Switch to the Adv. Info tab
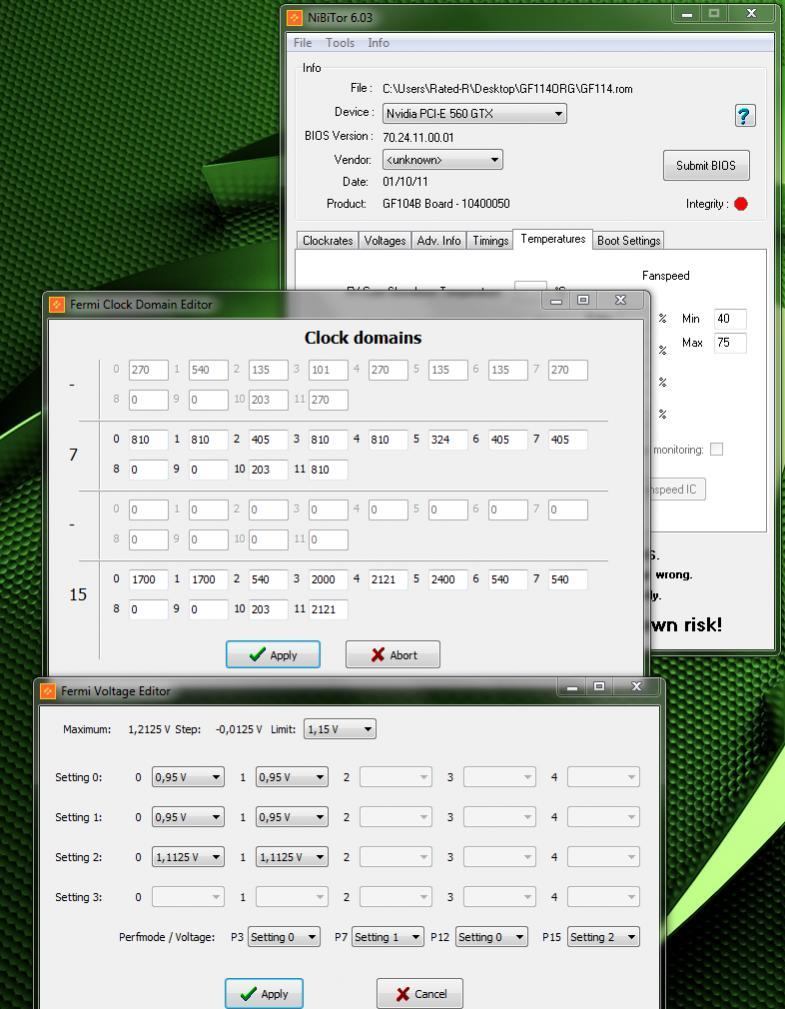 (x=439, y=241)
